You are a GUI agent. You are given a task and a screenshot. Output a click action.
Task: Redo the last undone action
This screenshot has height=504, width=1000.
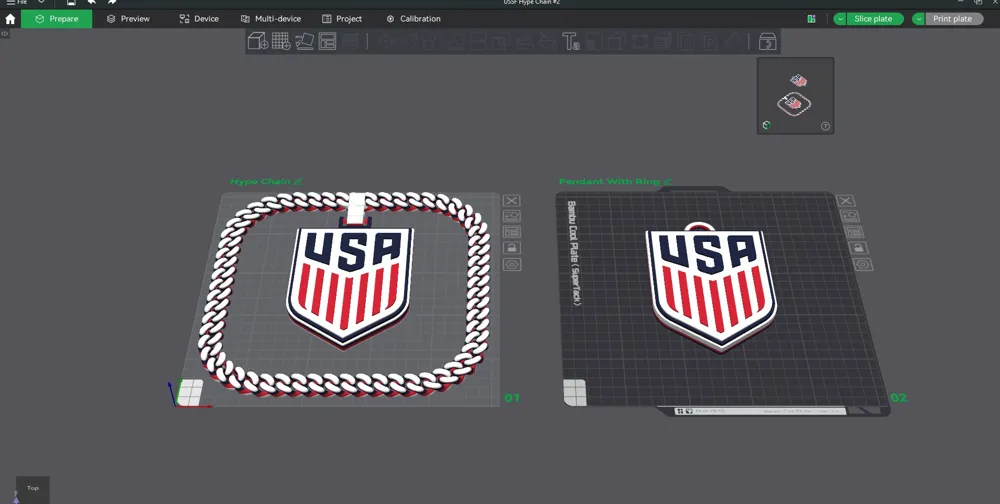pos(112,2)
